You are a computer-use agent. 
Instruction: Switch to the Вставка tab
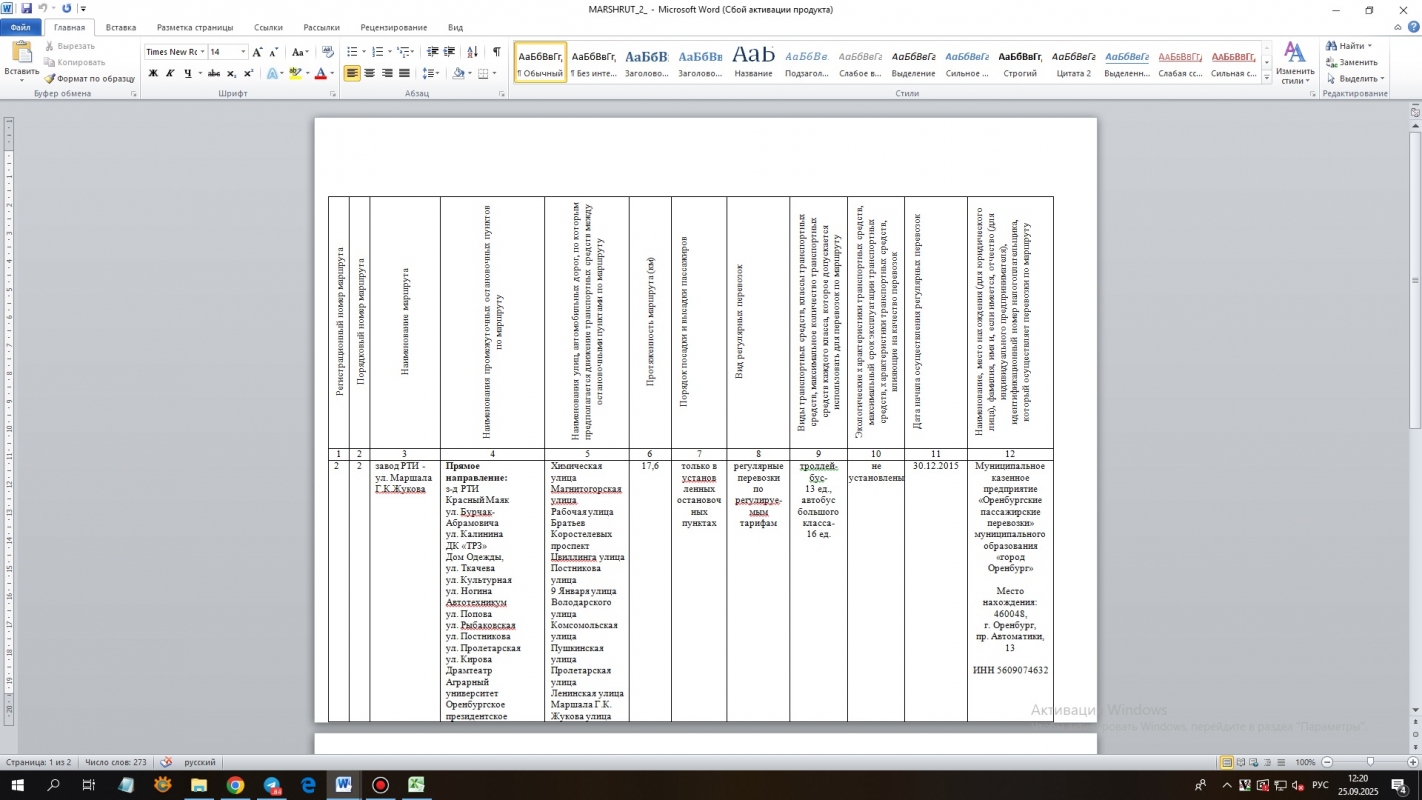[x=120, y=28]
